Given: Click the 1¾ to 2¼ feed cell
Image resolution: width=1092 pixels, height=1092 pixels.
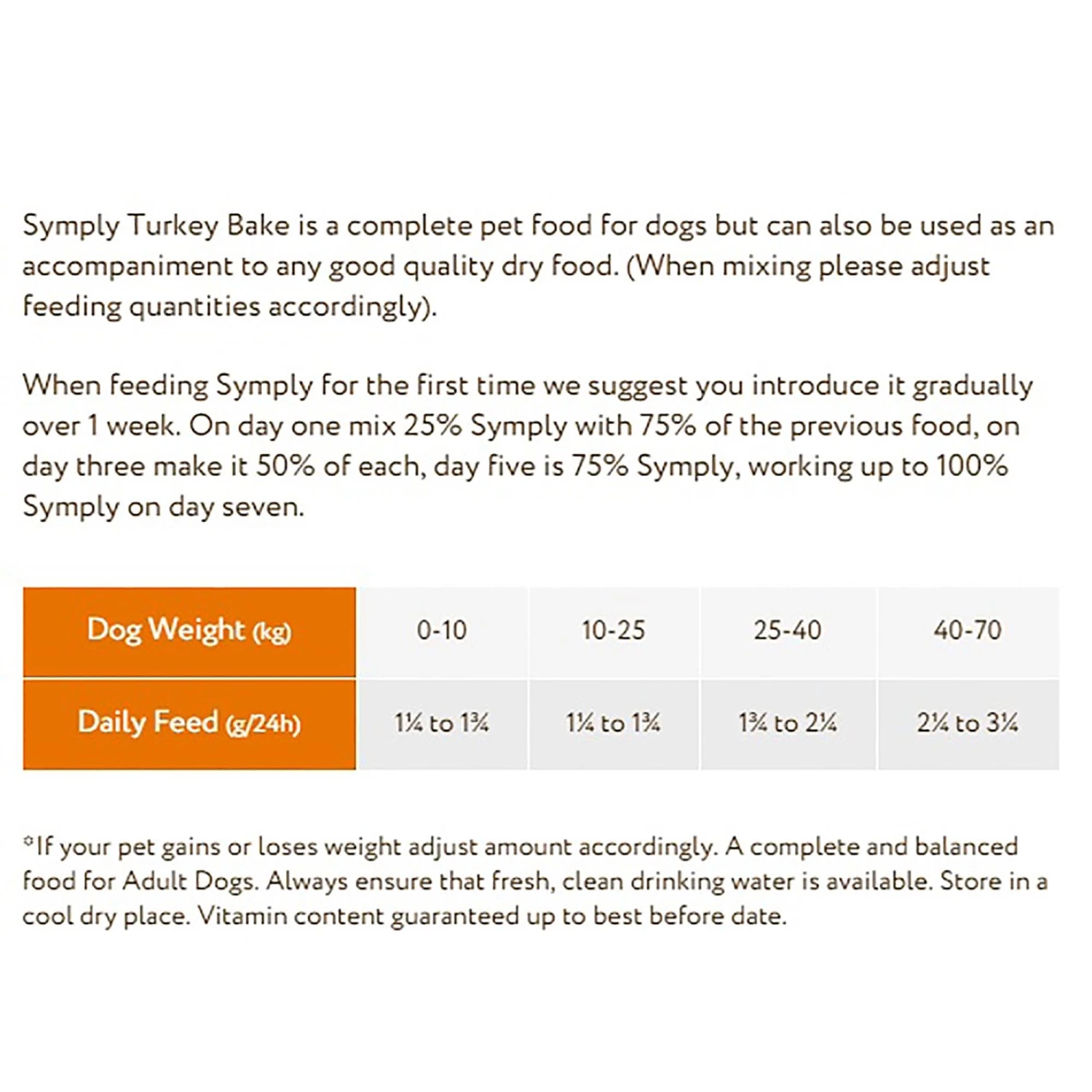Looking at the screenshot, I should click(x=788, y=723).
